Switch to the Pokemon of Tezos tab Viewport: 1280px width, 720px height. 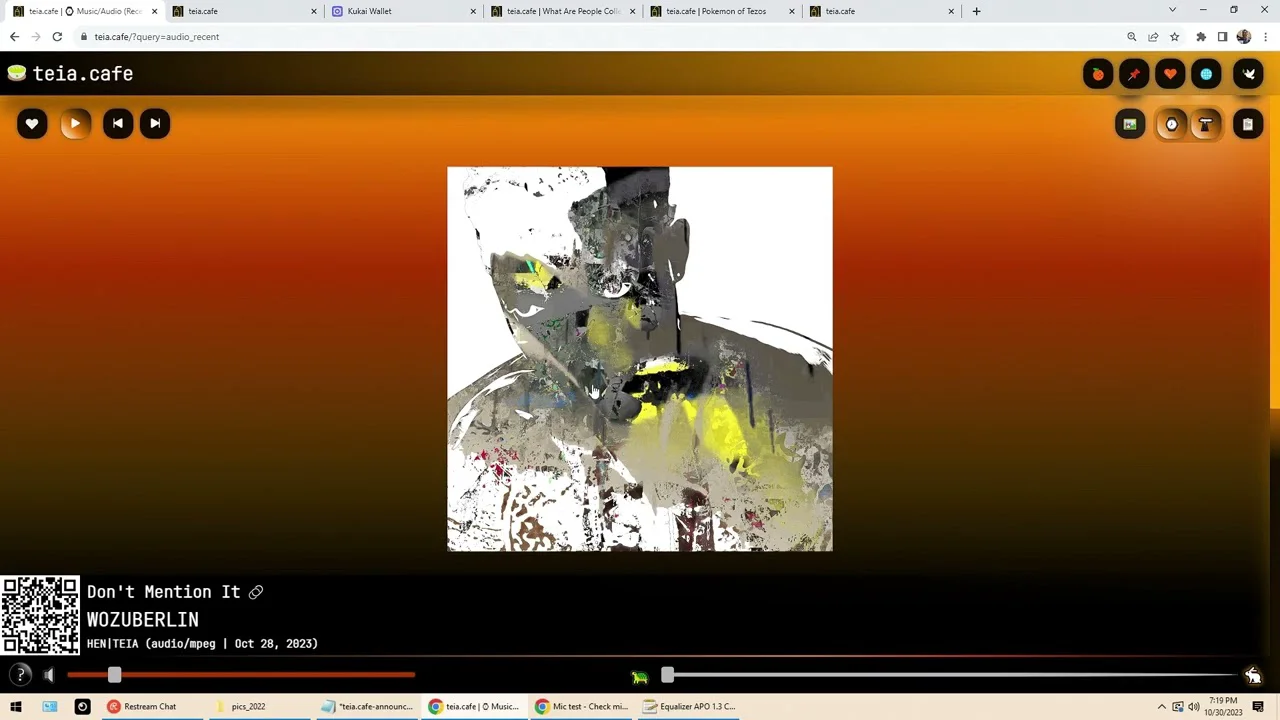pyautogui.click(x=716, y=11)
